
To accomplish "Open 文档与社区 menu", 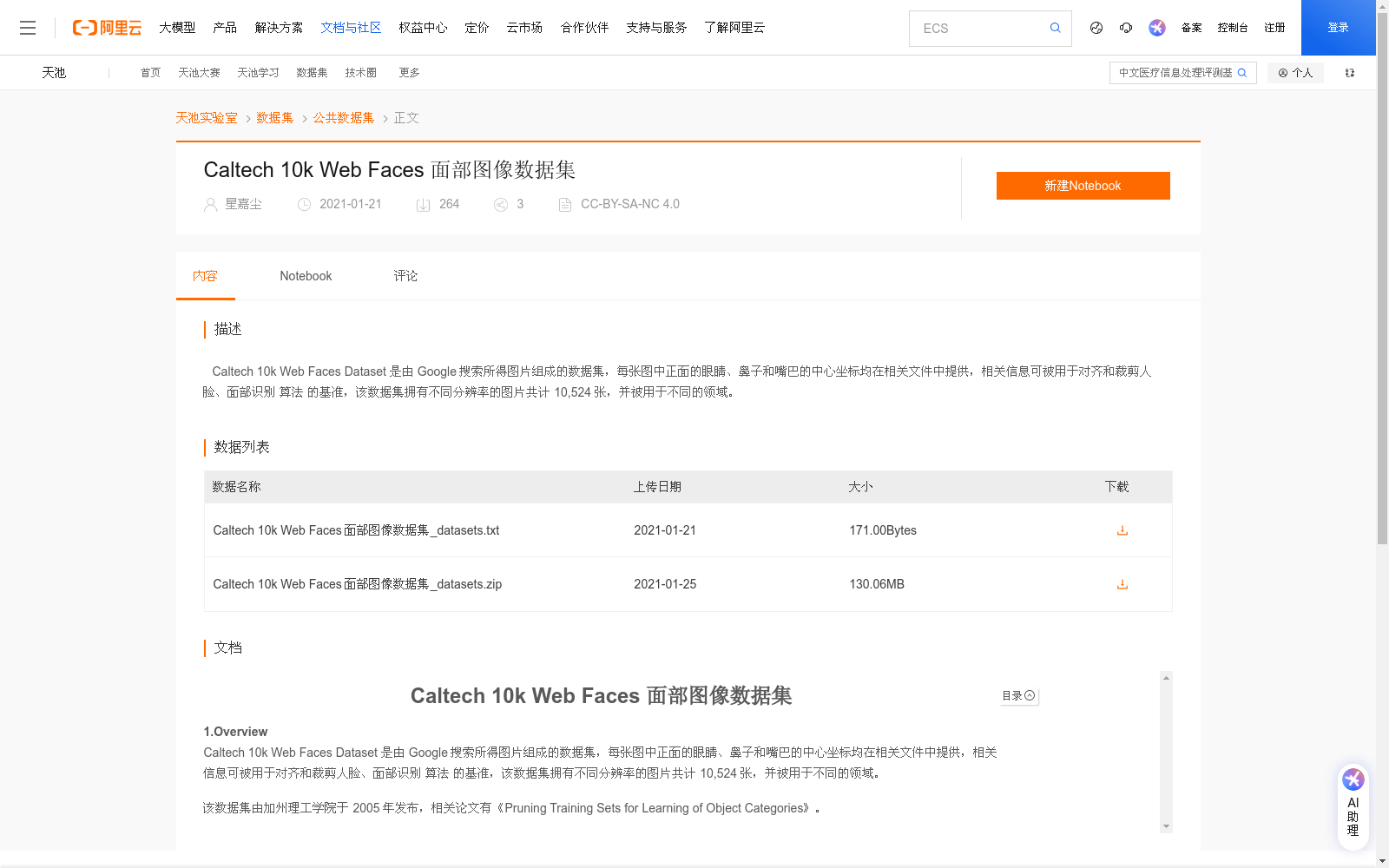I will click(x=351, y=28).
